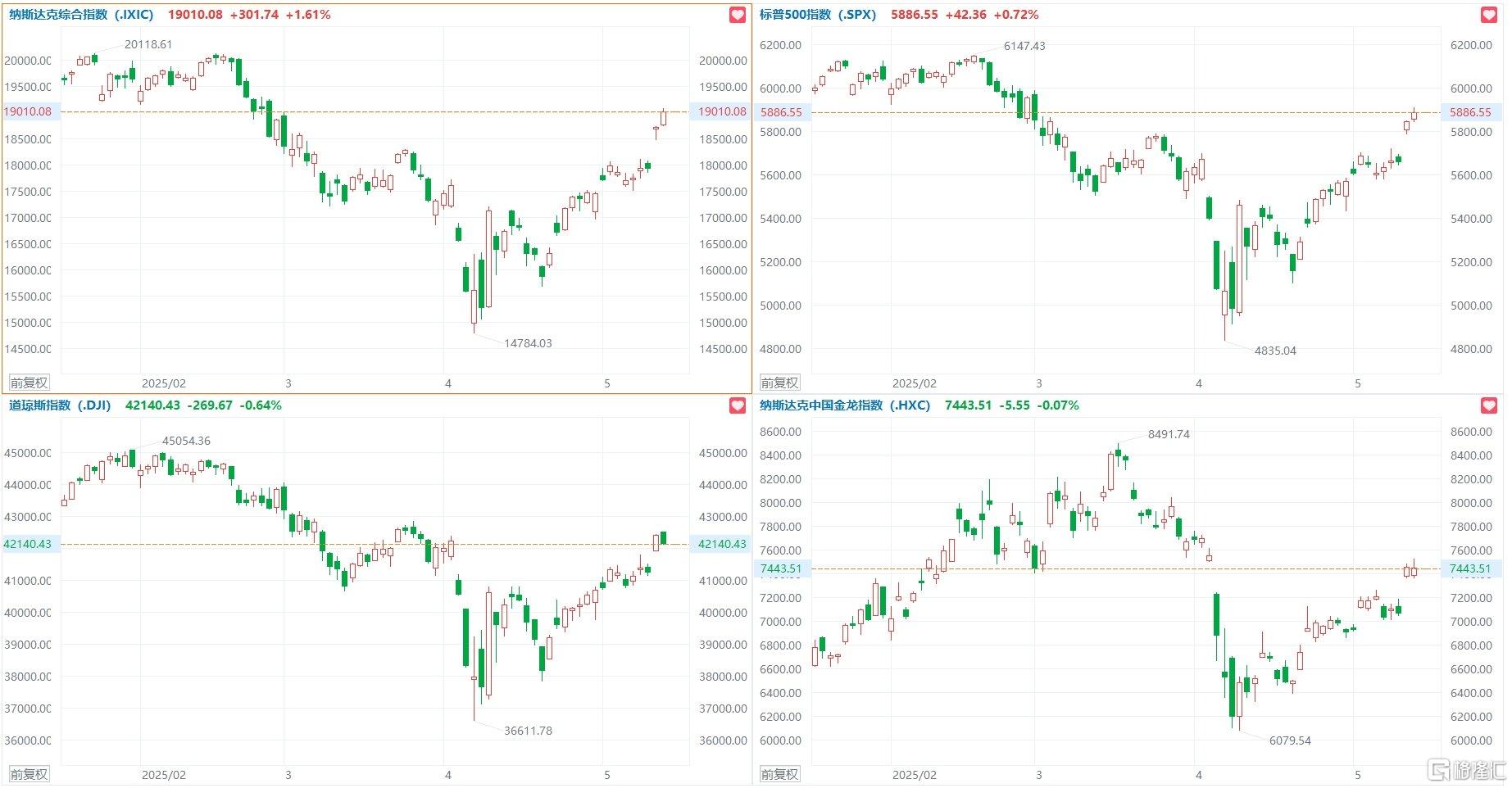Open the 前复权 selector on the .IXIC chart
Image resolution: width=1512 pixels, height=788 pixels.
[x=29, y=383]
